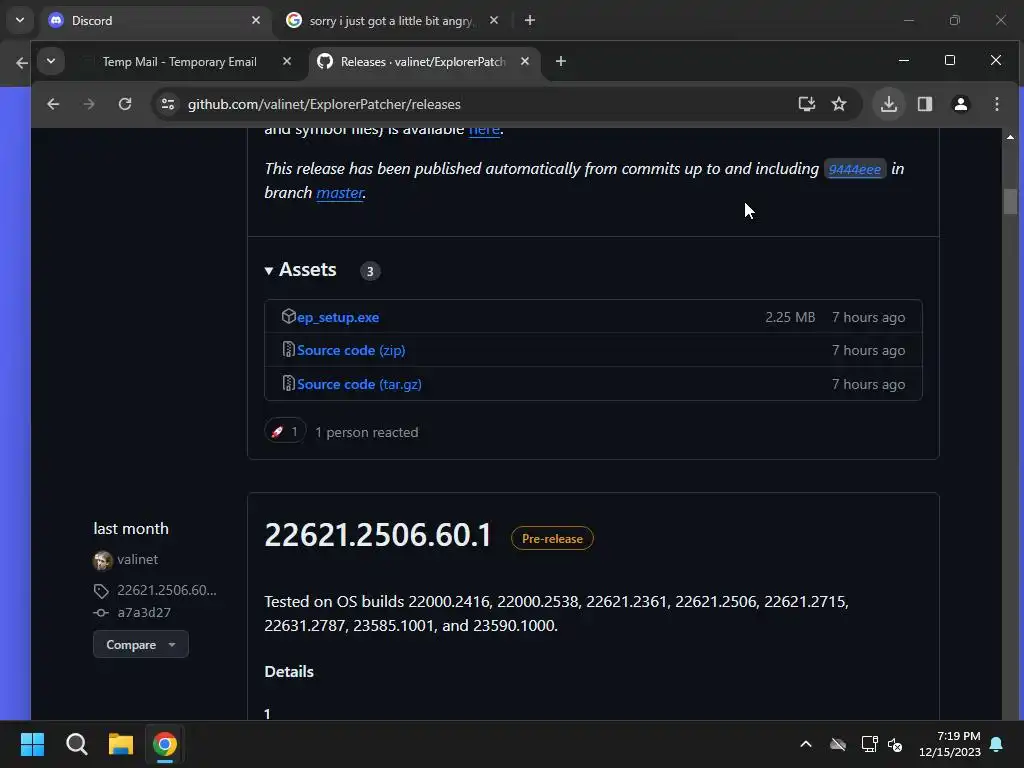Open a new tab in the GitHub window
Image resolution: width=1024 pixels, height=768 pixels.
point(560,61)
